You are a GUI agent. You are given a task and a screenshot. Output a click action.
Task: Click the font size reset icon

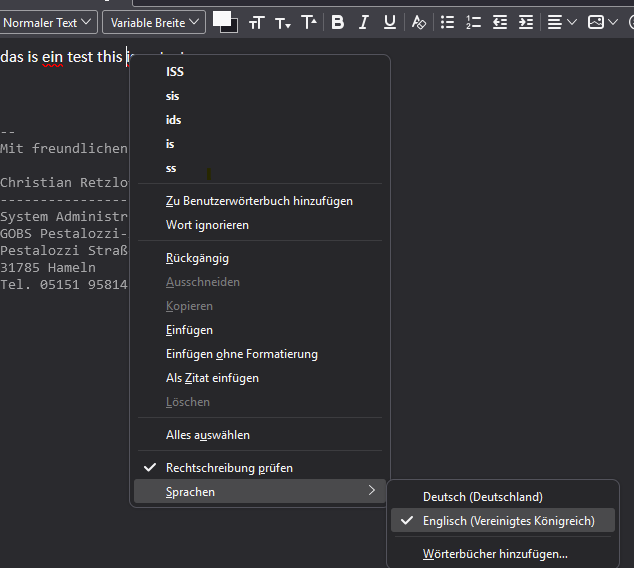click(x=257, y=22)
